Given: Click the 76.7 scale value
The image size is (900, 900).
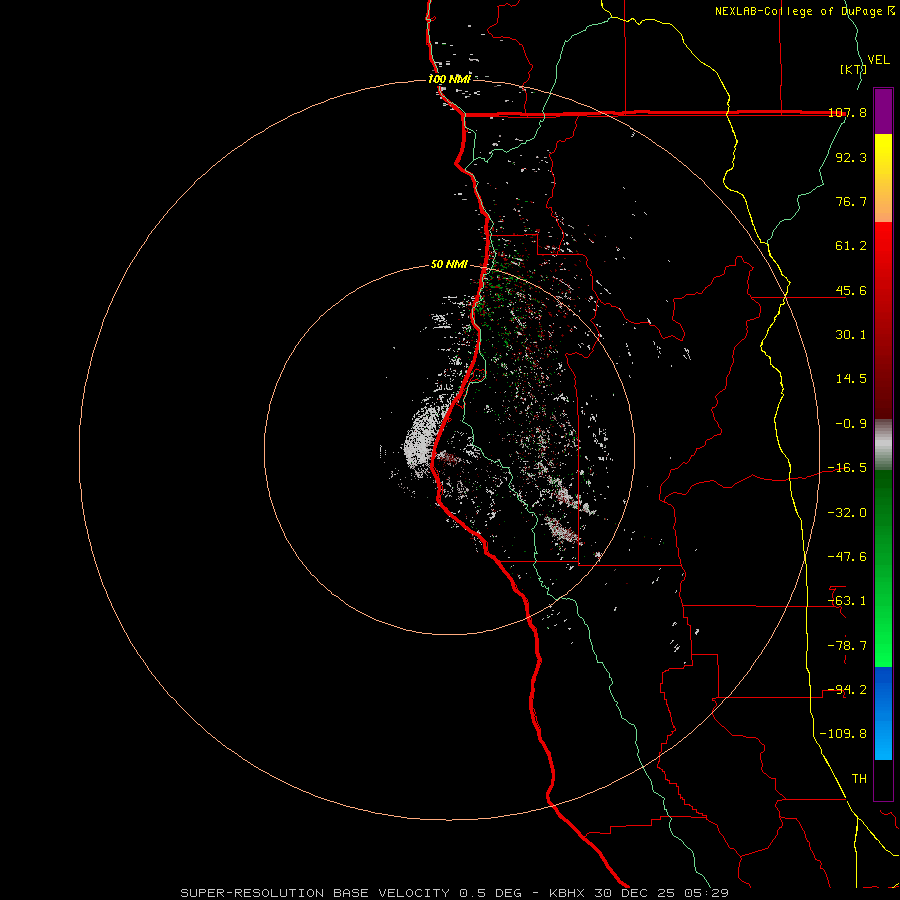Looking at the screenshot, I should click(851, 201).
